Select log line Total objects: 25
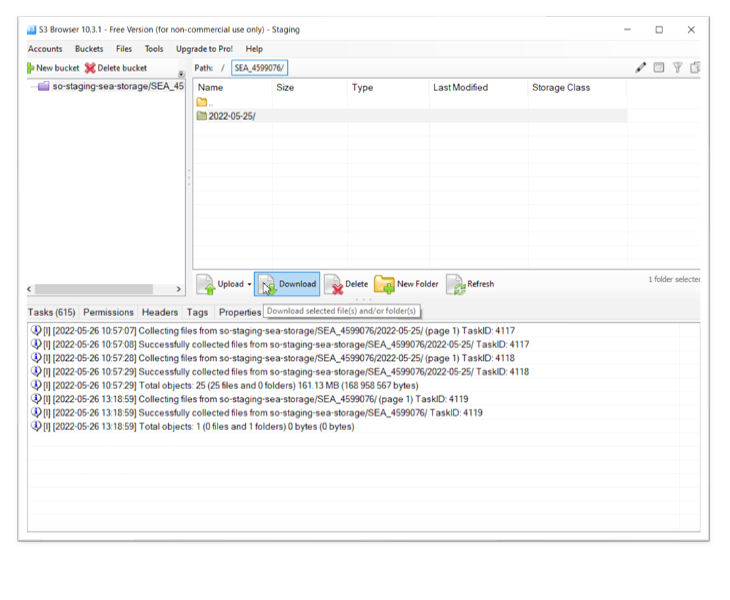 pyautogui.click(x=224, y=385)
